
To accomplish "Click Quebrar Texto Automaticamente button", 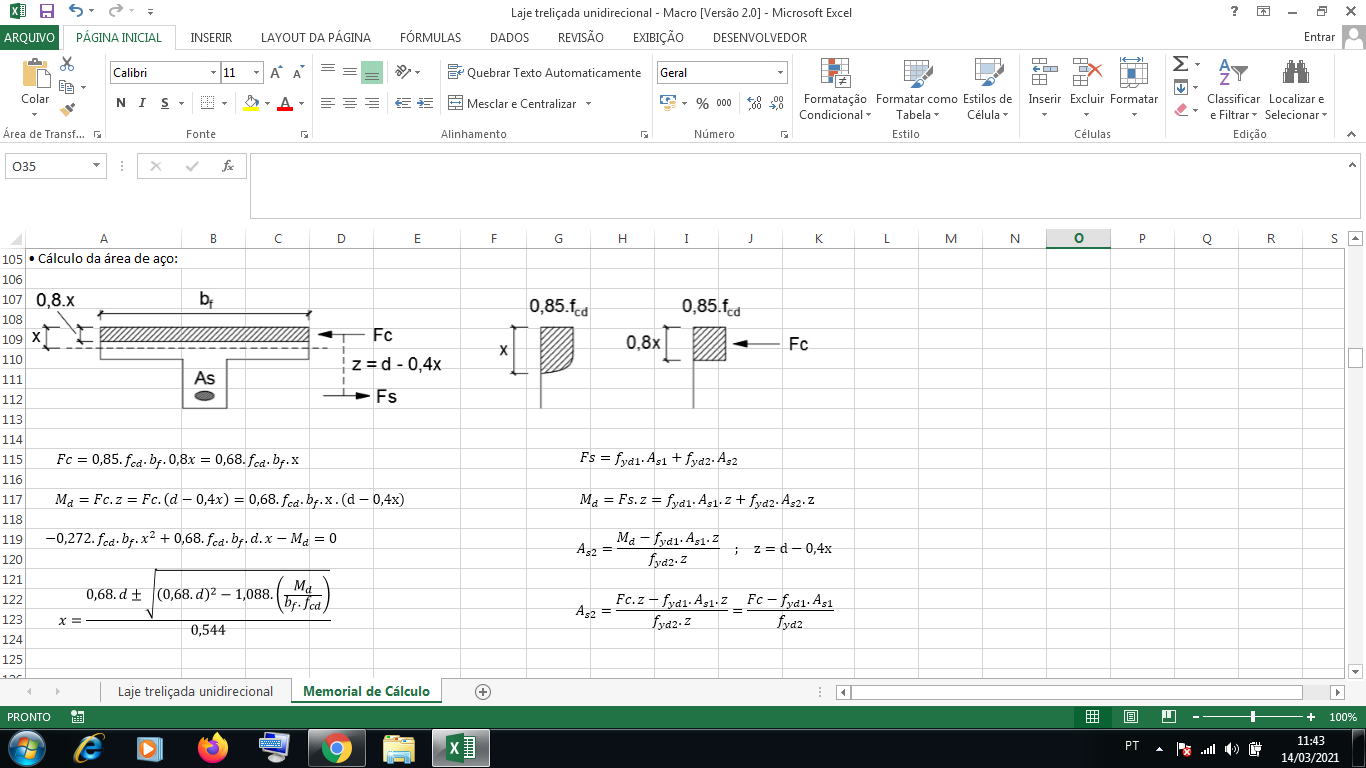I will 545,72.
